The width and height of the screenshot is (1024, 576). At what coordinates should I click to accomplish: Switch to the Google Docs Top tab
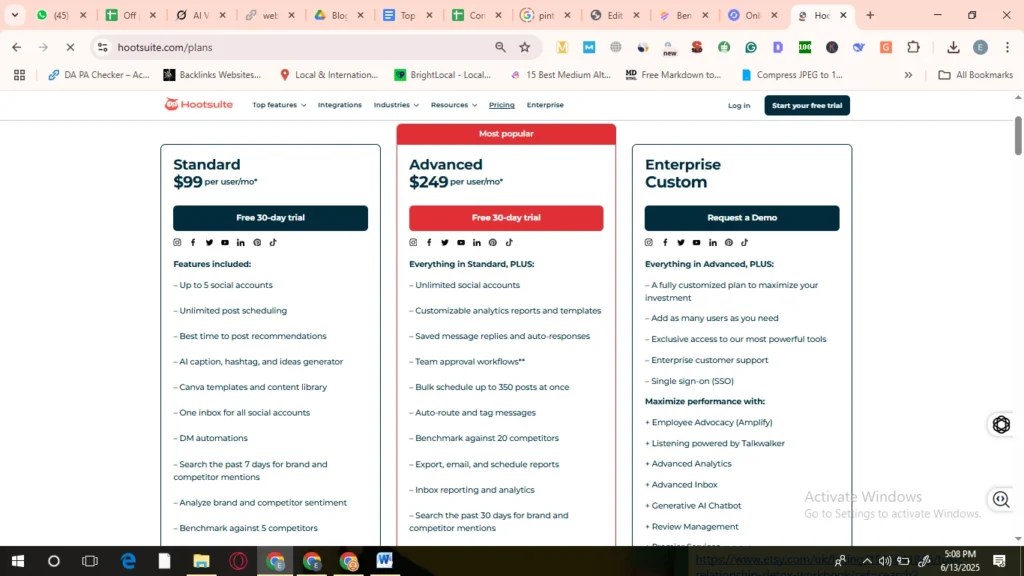407,15
